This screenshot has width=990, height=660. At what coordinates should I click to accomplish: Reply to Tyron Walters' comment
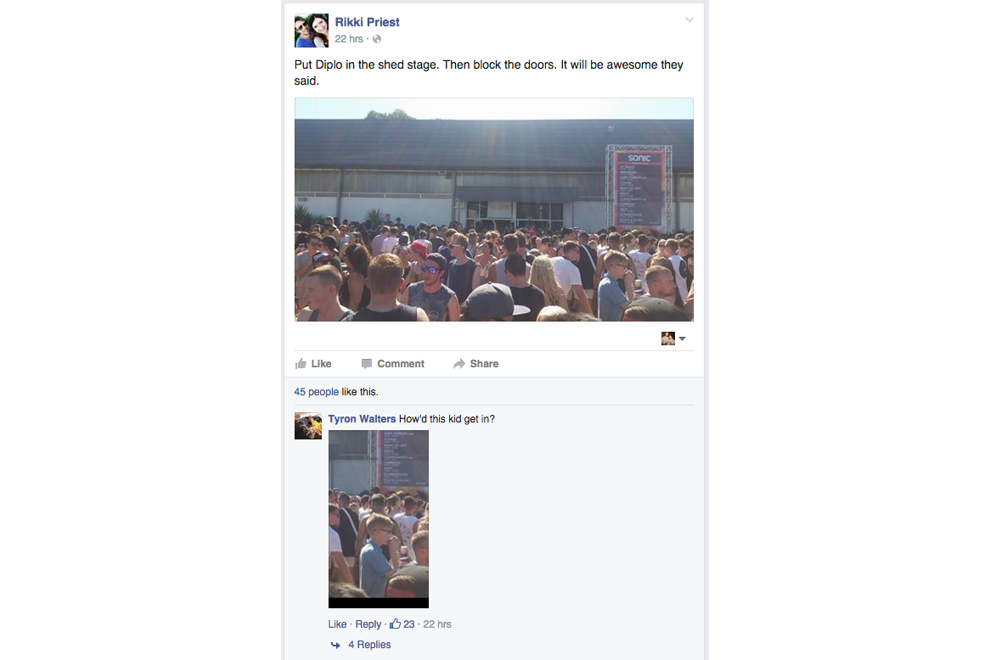pyautogui.click(x=368, y=624)
